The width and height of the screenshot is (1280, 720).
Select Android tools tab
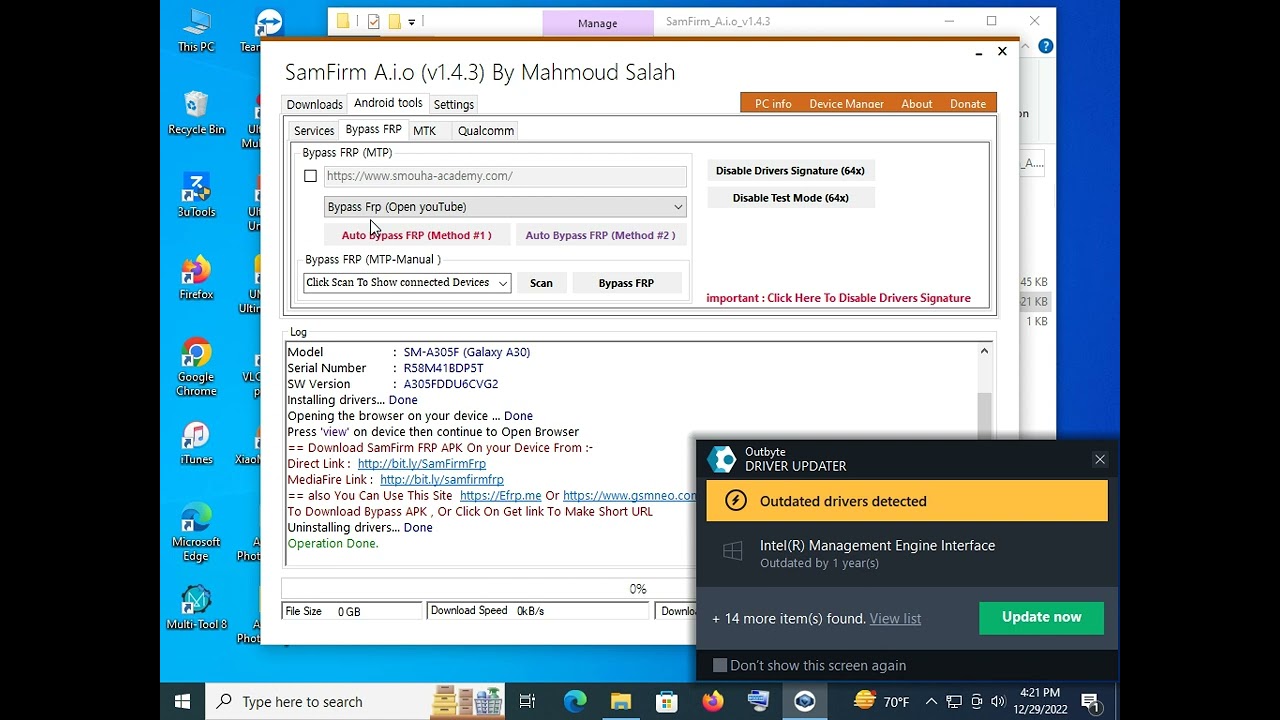tap(388, 103)
